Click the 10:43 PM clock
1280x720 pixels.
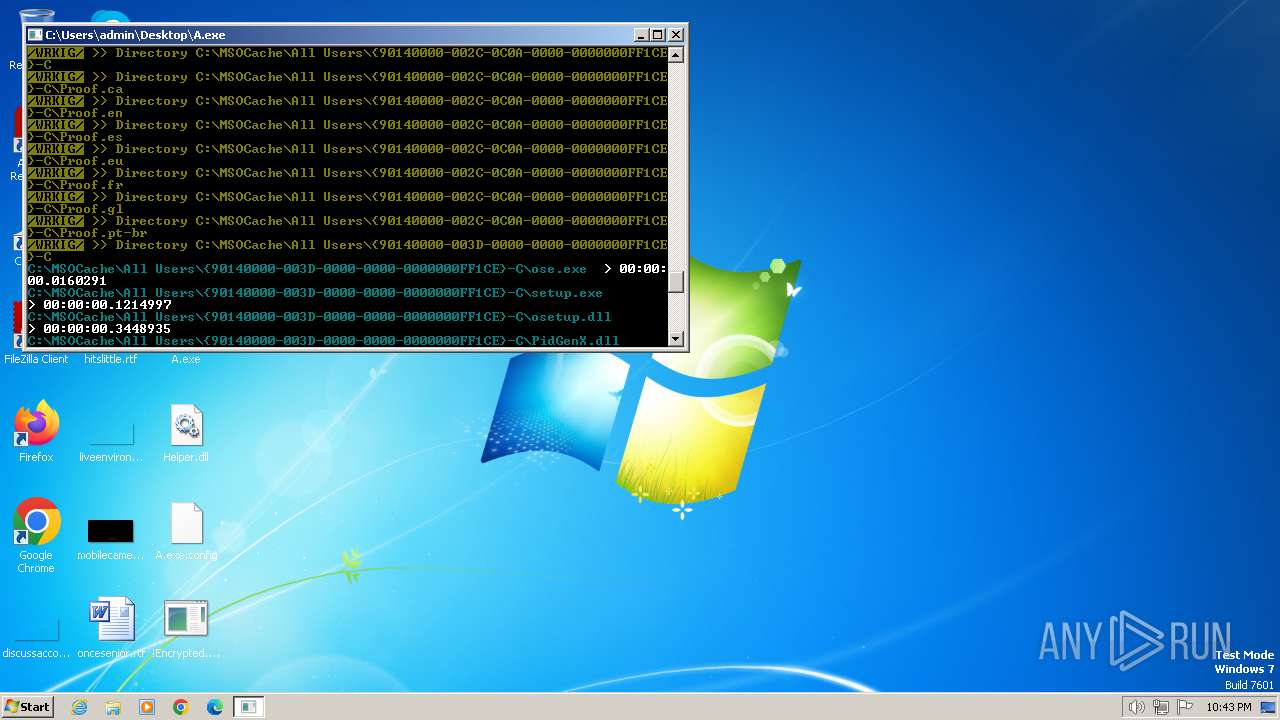[1229, 707]
